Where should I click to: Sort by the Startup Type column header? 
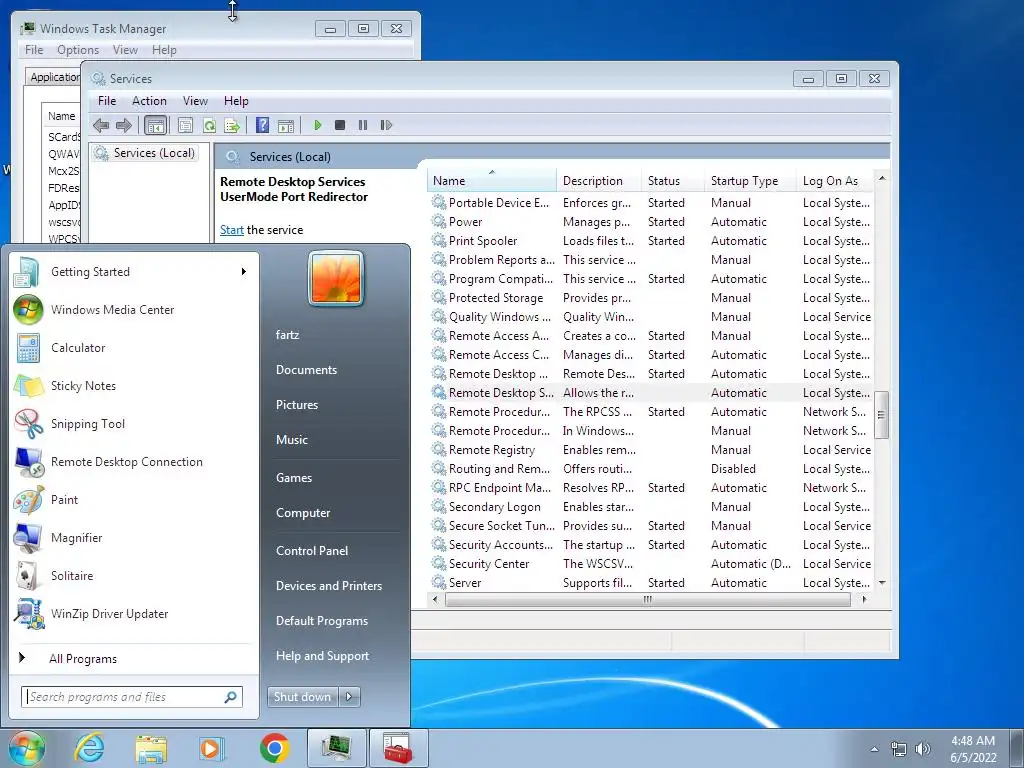point(749,181)
